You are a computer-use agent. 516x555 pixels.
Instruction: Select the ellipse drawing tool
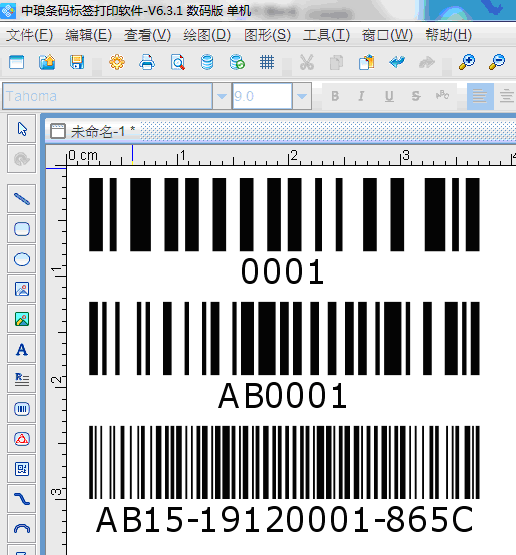coord(22,259)
